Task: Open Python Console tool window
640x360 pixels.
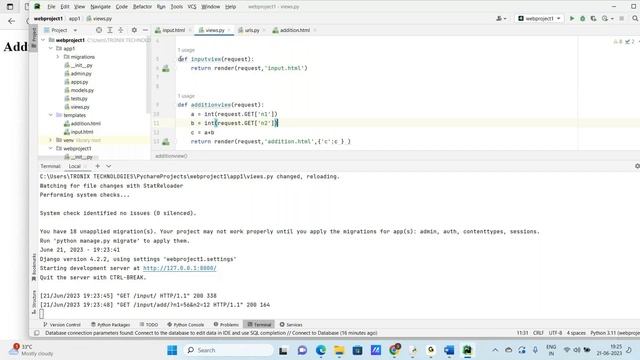Action: pos(186,324)
